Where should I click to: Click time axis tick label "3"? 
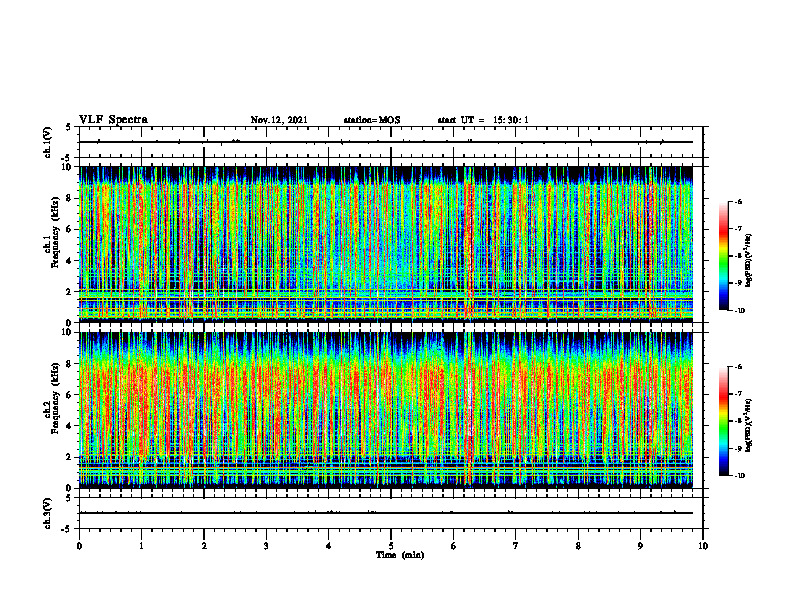266,546
